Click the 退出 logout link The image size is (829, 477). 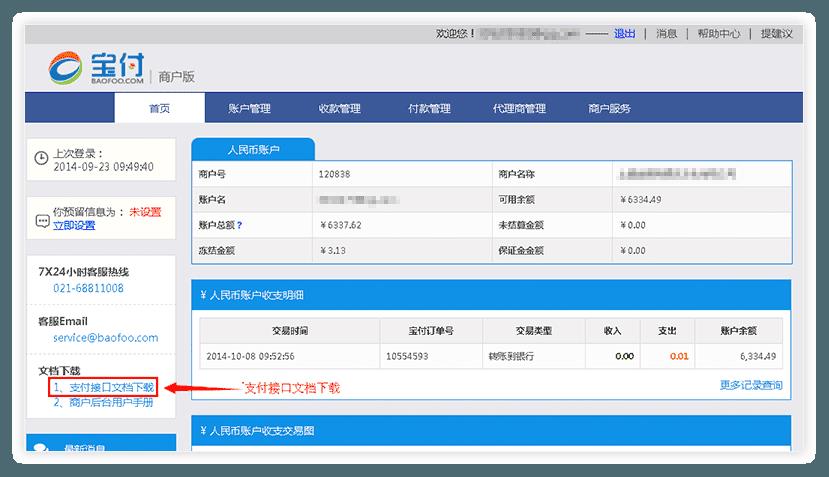(624, 34)
